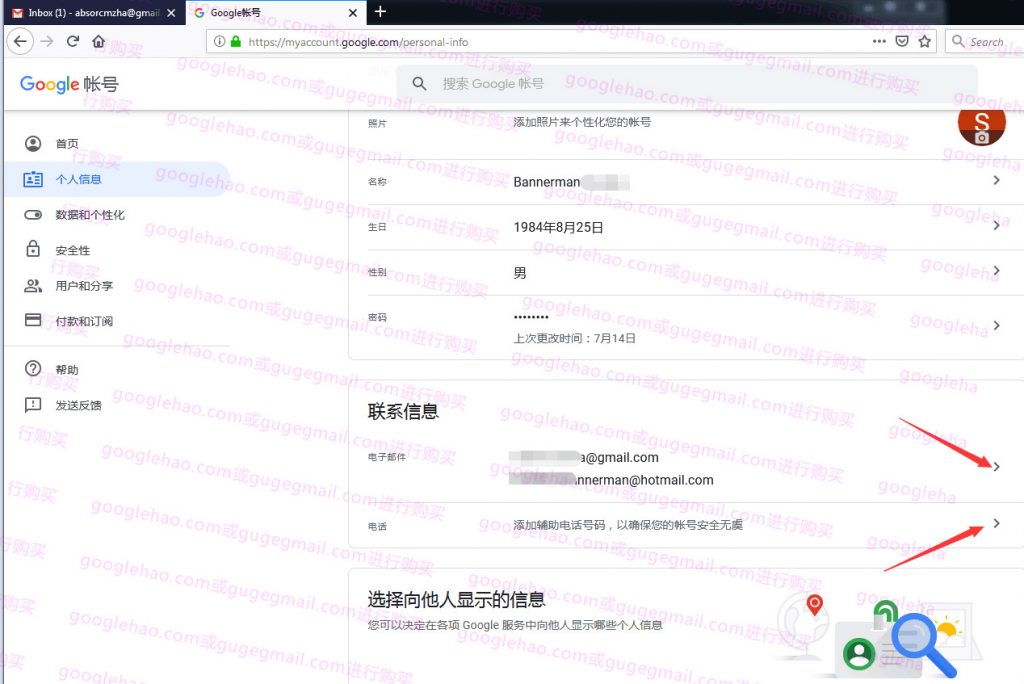Click the gmail.com email address
This screenshot has width=1024, height=684.
pos(584,457)
